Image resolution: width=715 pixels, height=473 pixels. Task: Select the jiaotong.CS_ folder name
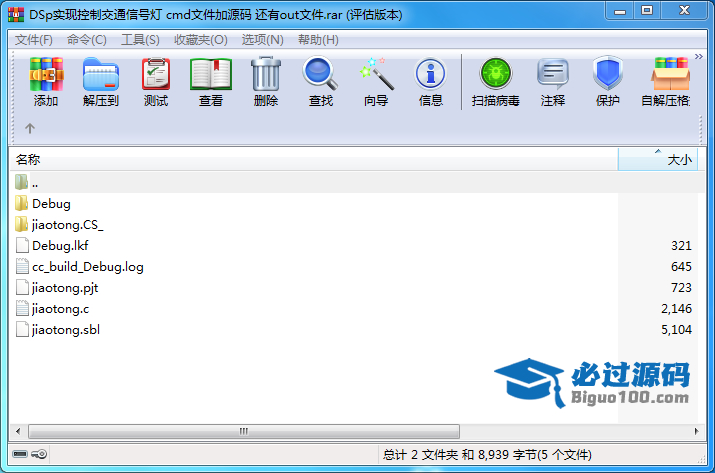(x=68, y=224)
